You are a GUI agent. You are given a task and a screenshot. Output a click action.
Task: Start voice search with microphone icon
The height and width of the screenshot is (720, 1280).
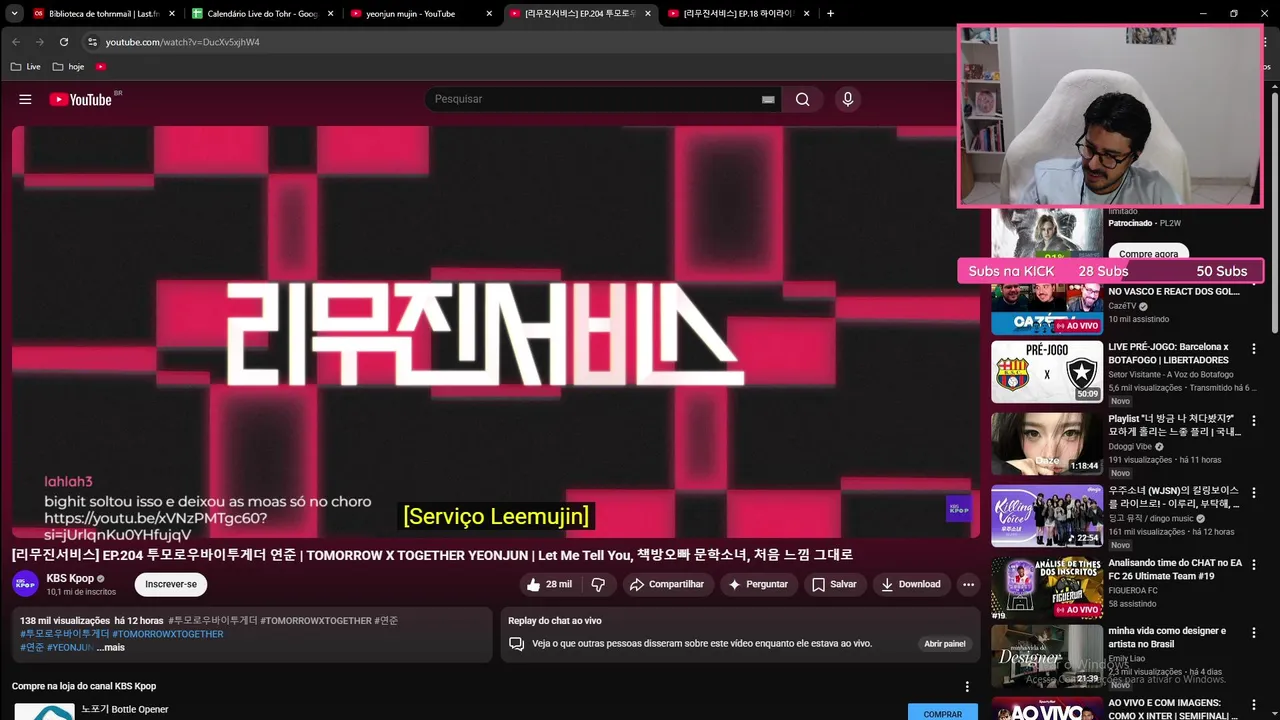[848, 99]
